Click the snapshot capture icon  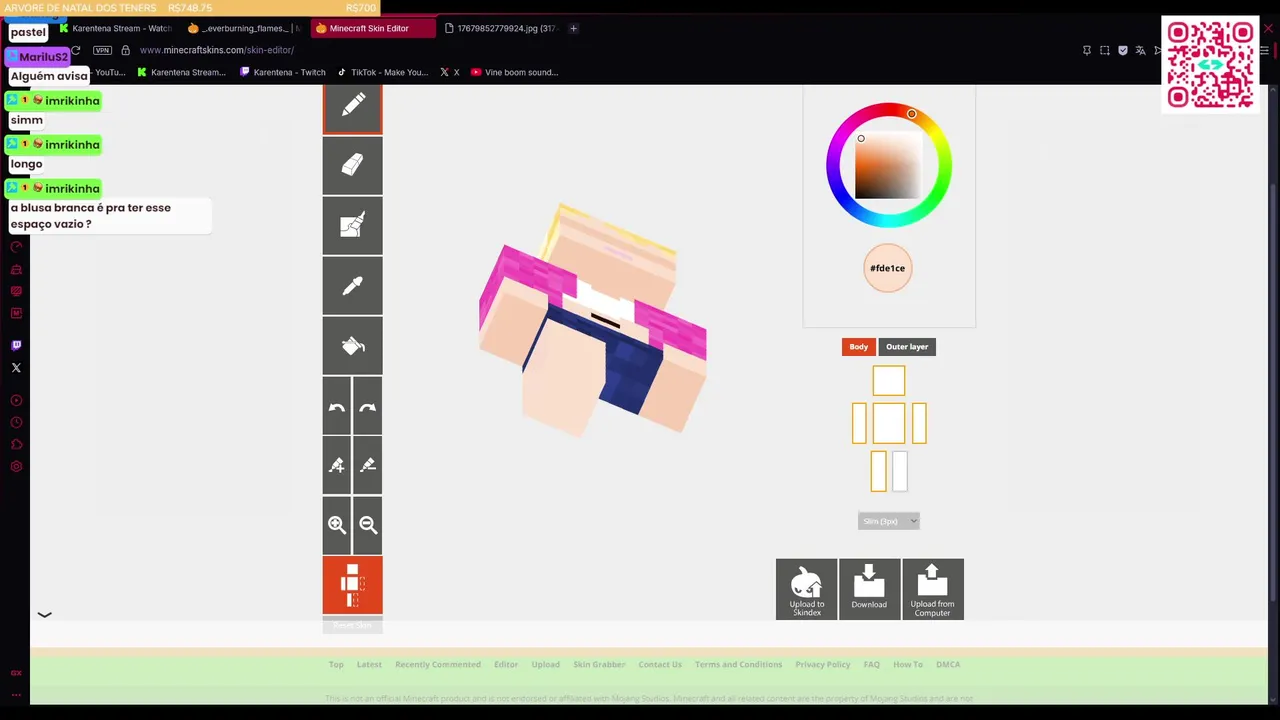pyautogui.click(x=1105, y=50)
